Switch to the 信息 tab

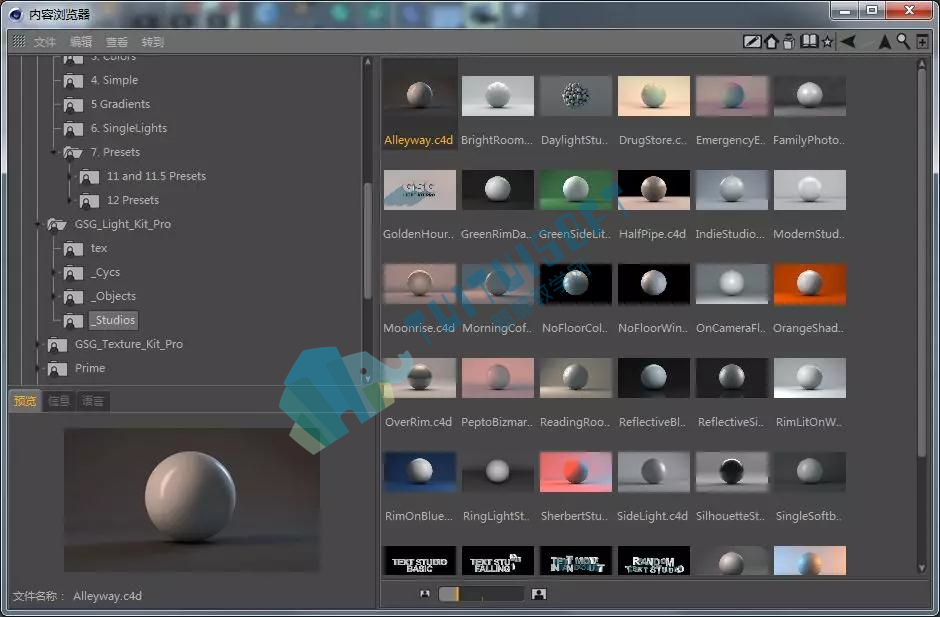[x=59, y=401]
